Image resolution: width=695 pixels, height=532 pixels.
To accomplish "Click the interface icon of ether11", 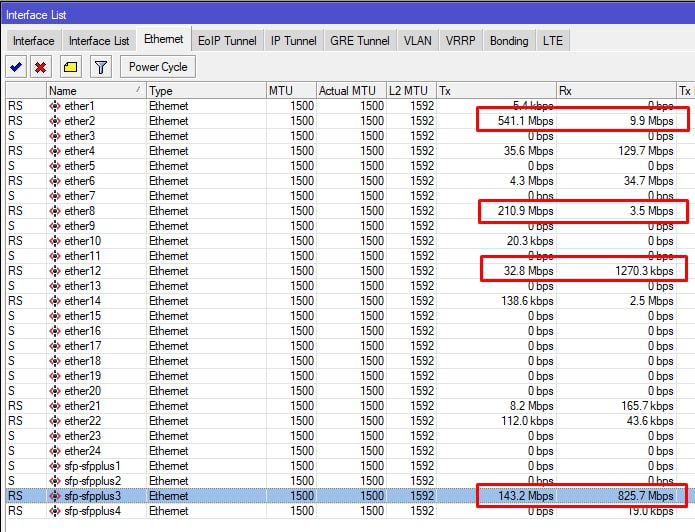I will (55, 256).
